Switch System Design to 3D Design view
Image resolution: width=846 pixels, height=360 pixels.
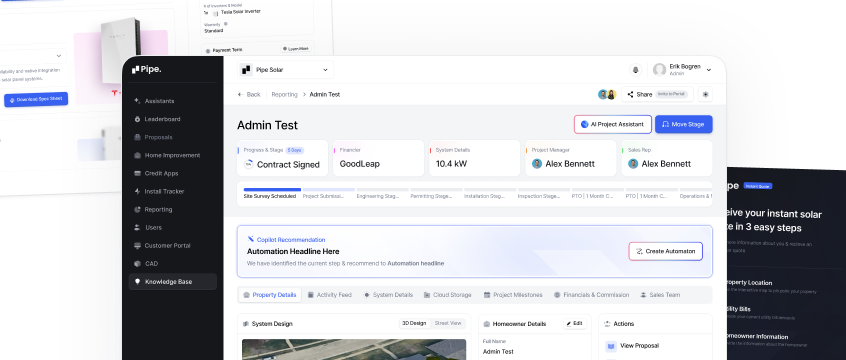413,323
